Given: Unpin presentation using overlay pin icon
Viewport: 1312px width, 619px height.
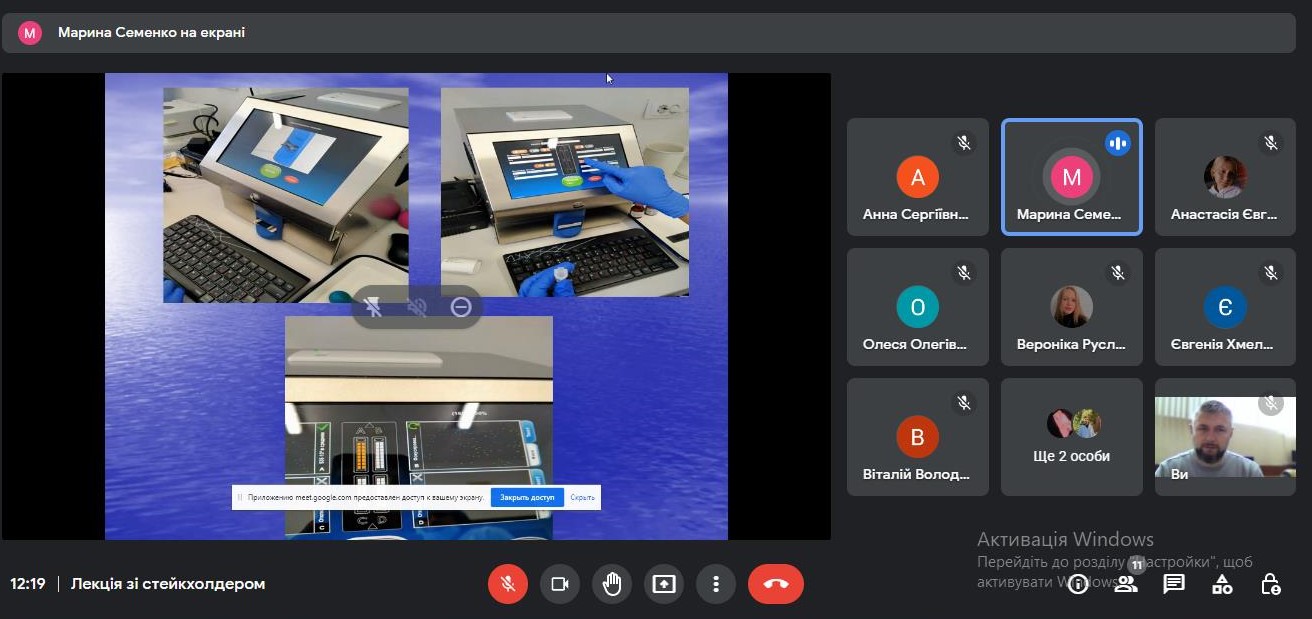Looking at the screenshot, I should pyautogui.click(x=374, y=307).
